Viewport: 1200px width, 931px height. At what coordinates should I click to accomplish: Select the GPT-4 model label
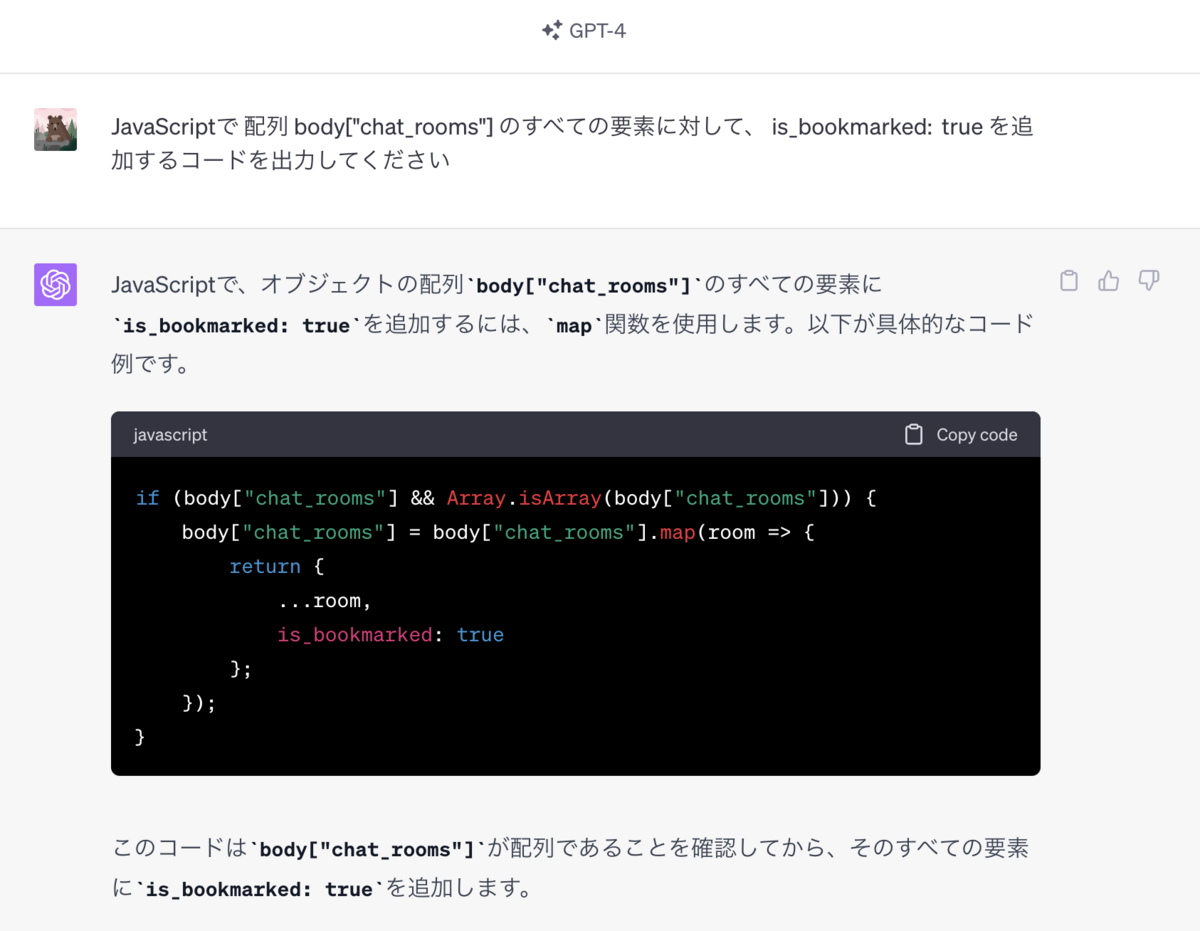pos(598,31)
